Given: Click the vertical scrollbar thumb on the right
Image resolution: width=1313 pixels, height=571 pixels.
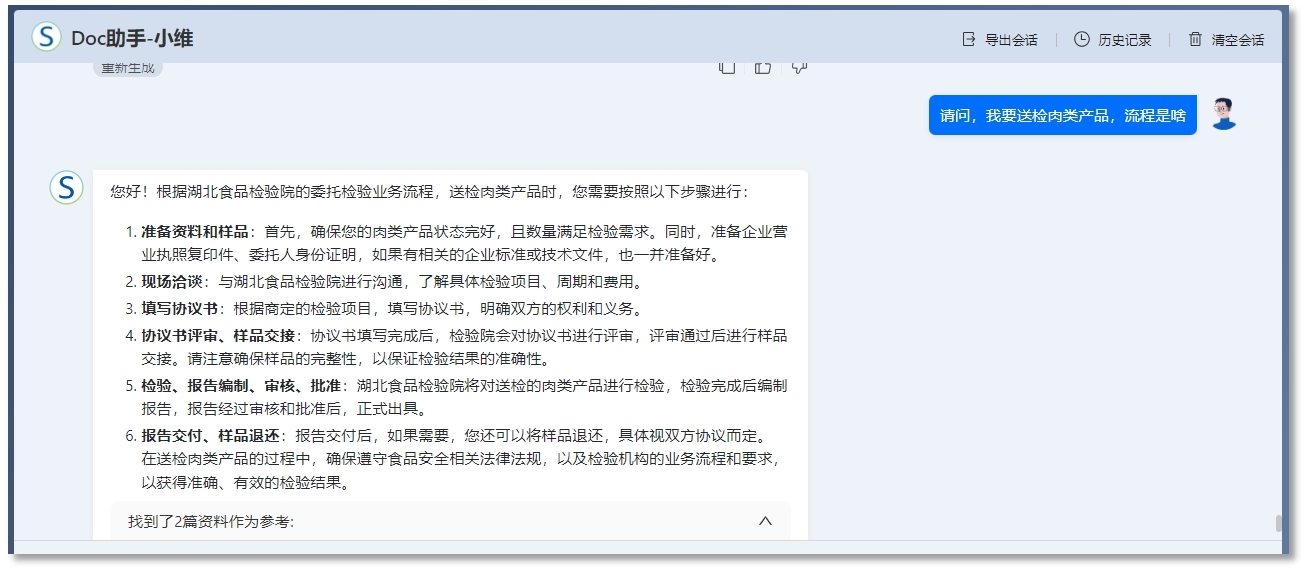Looking at the screenshot, I should click(1276, 524).
